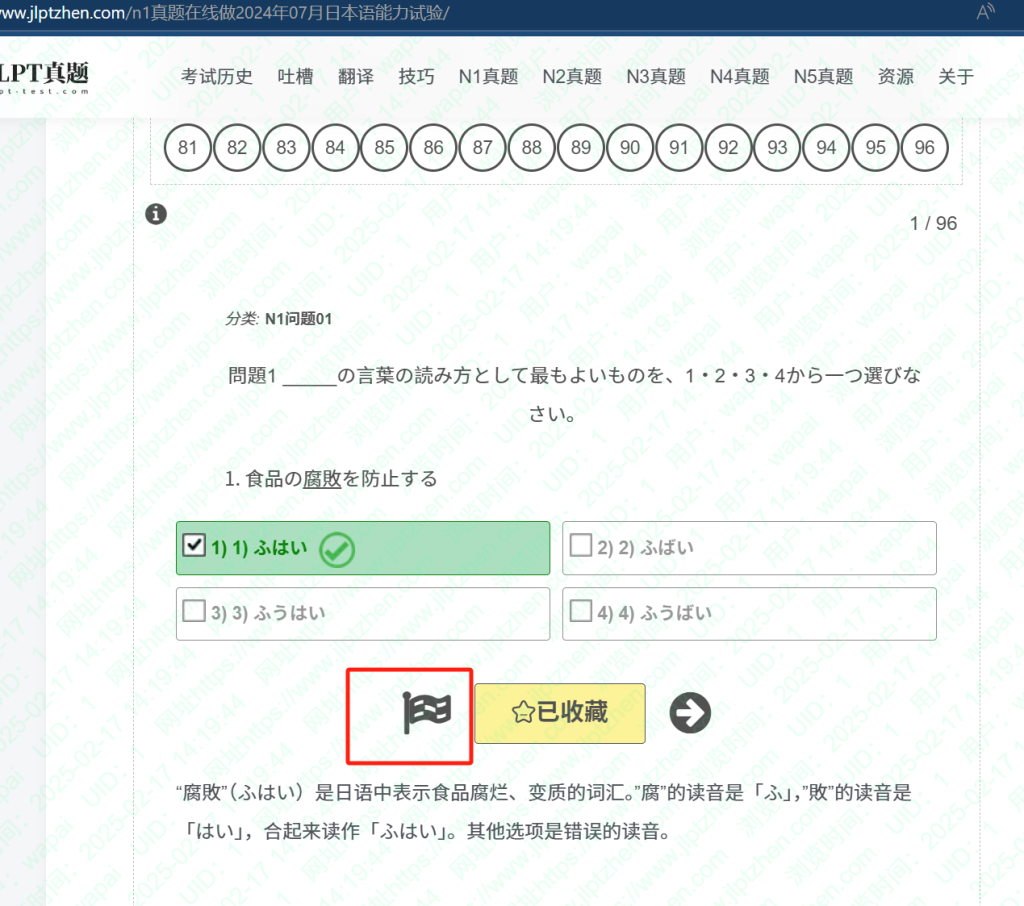Toggle checkbox for answer 1) ふはい
1024x906 pixels.
[x=194, y=545]
